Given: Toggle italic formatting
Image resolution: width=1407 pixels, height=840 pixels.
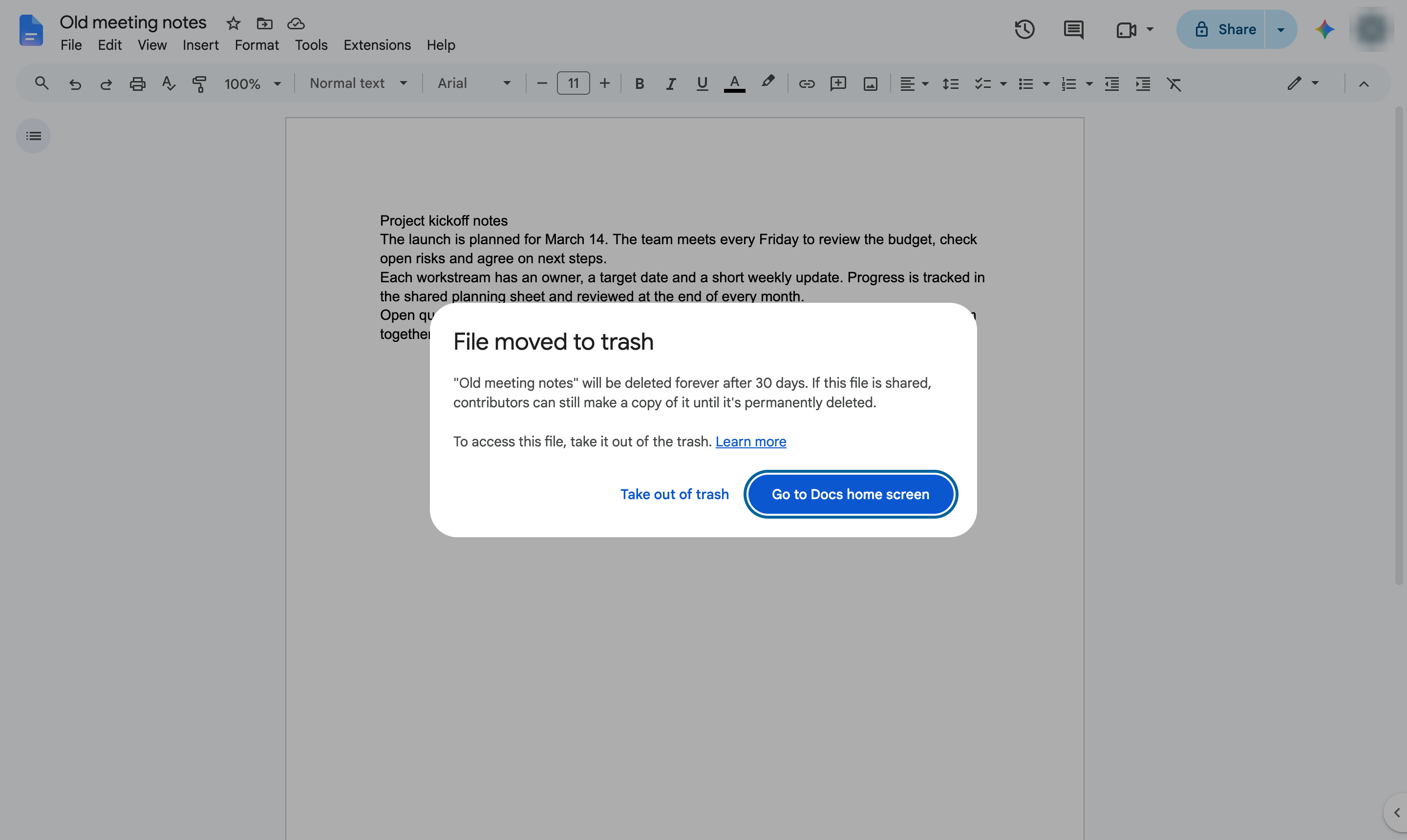Looking at the screenshot, I should (671, 84).
